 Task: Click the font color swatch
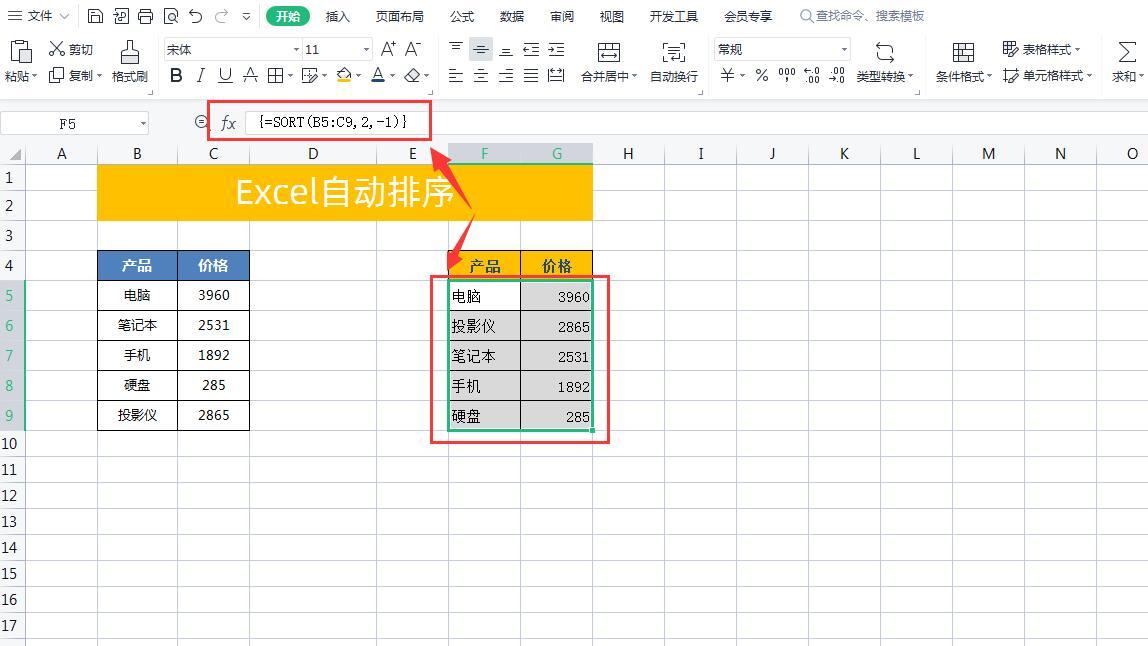[x=376, y=76]
